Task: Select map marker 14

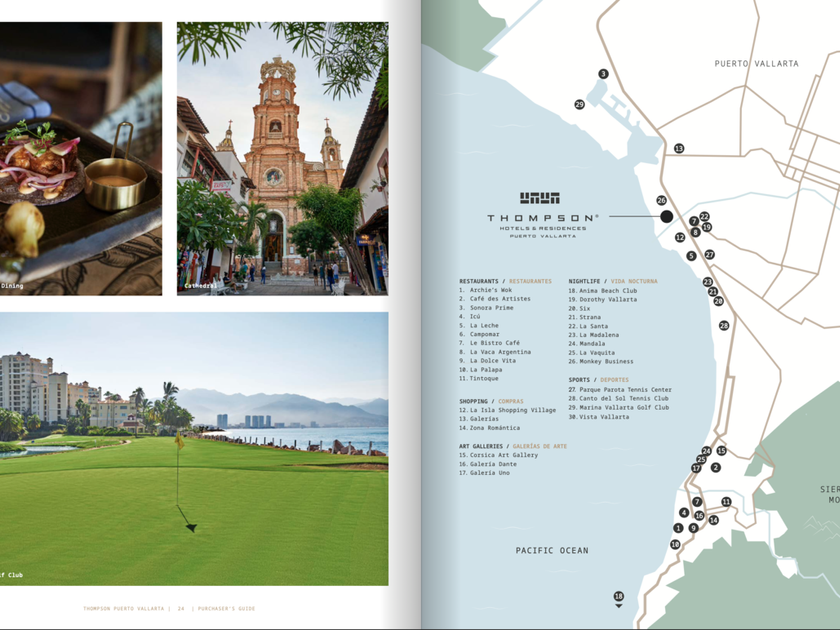Action: (x=713, y=520)
